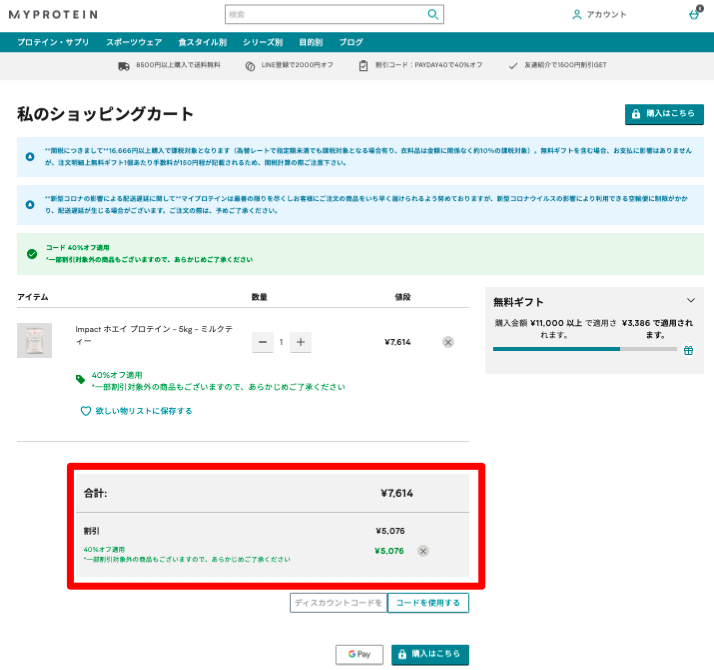Click top 購入はこちら checkout button
The image size is (714, 670).
click(x=664, y=114)
